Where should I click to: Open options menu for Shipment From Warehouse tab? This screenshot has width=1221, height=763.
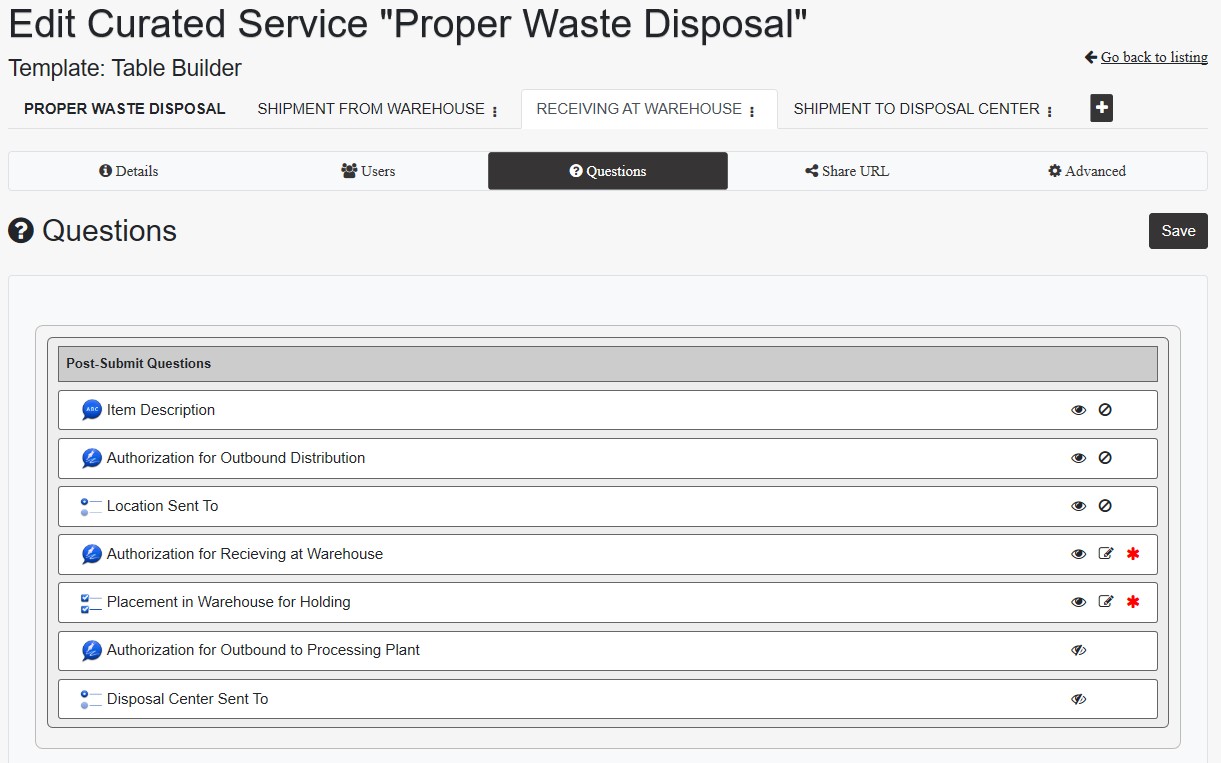pyautogui.click(x=495, y=111)
